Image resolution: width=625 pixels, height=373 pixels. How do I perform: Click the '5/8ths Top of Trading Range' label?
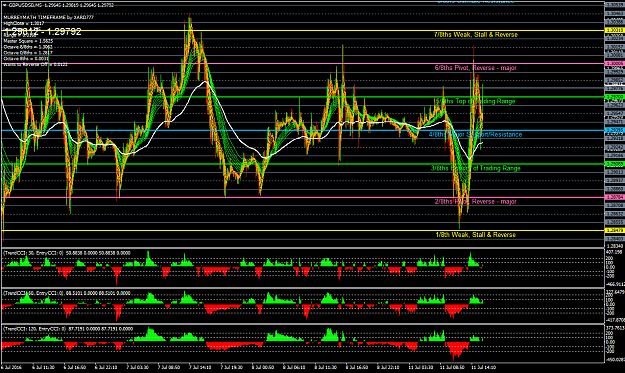(x=474, y=101)
